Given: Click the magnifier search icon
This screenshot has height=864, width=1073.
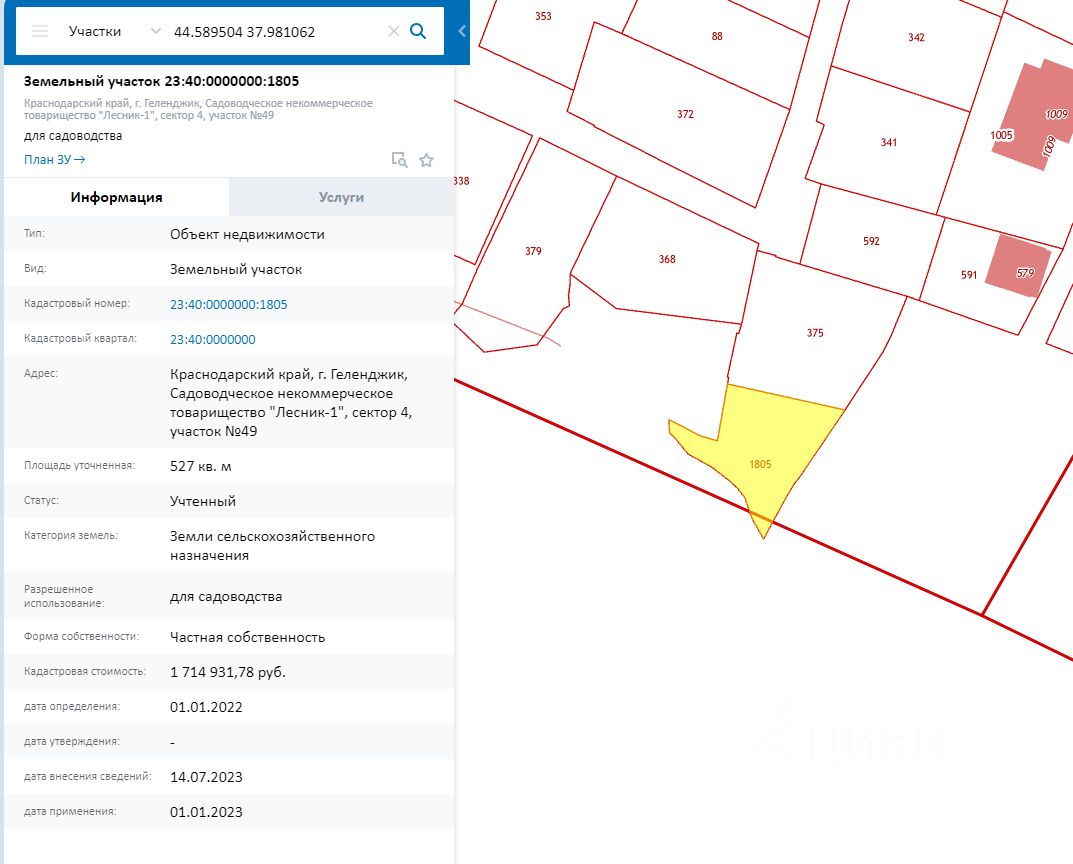Looking at the screenshot, I should tap(417, 31).
